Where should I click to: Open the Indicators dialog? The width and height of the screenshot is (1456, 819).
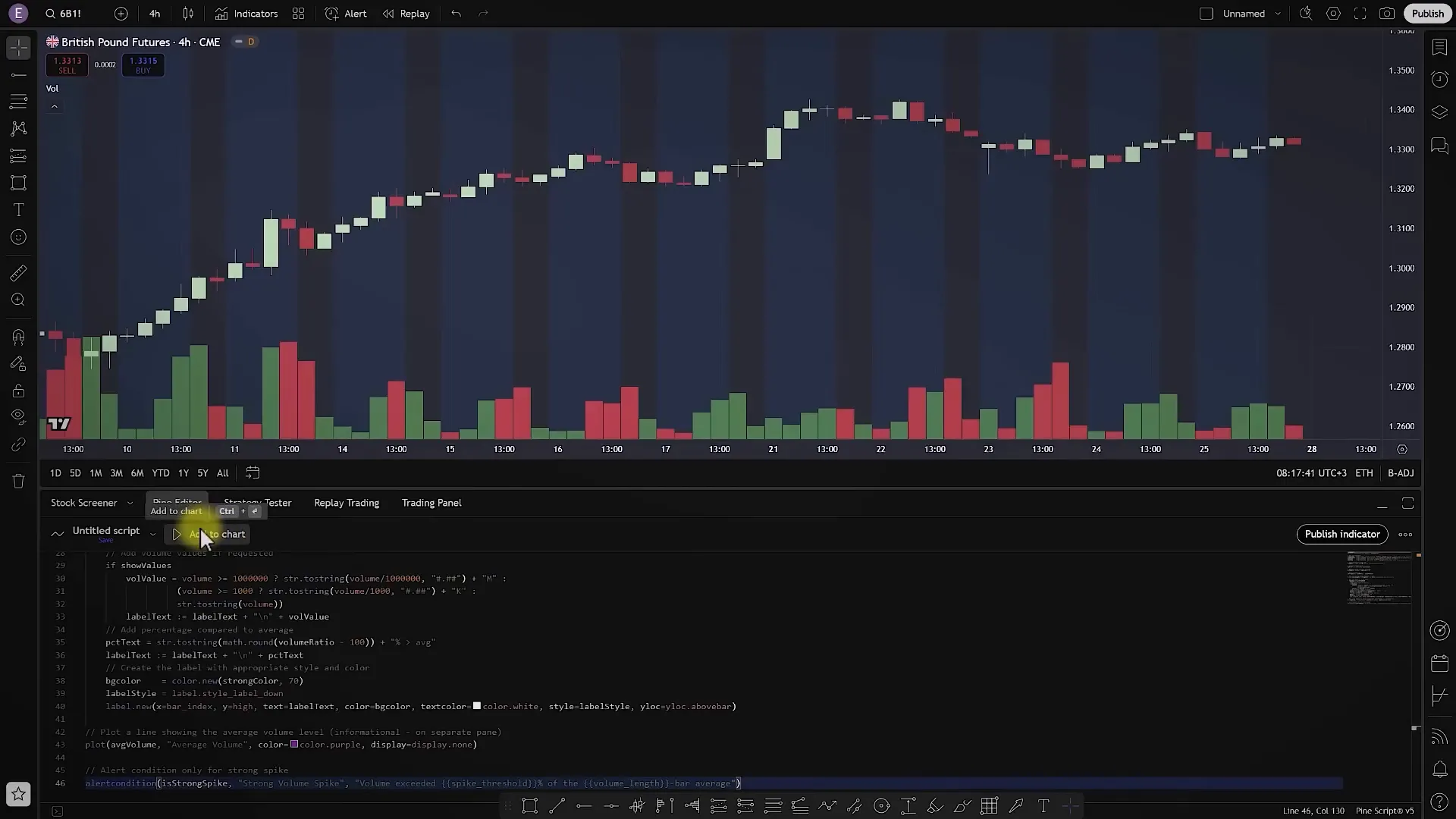[246, 14]
